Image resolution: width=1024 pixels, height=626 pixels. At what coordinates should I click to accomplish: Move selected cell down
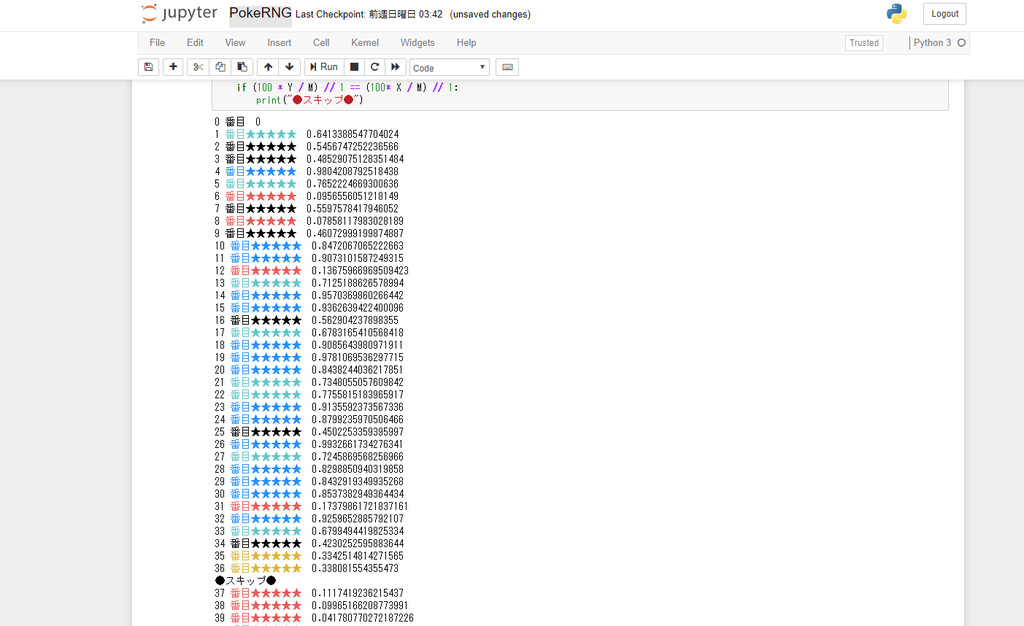pyautogui.click(x=289, y=67)
